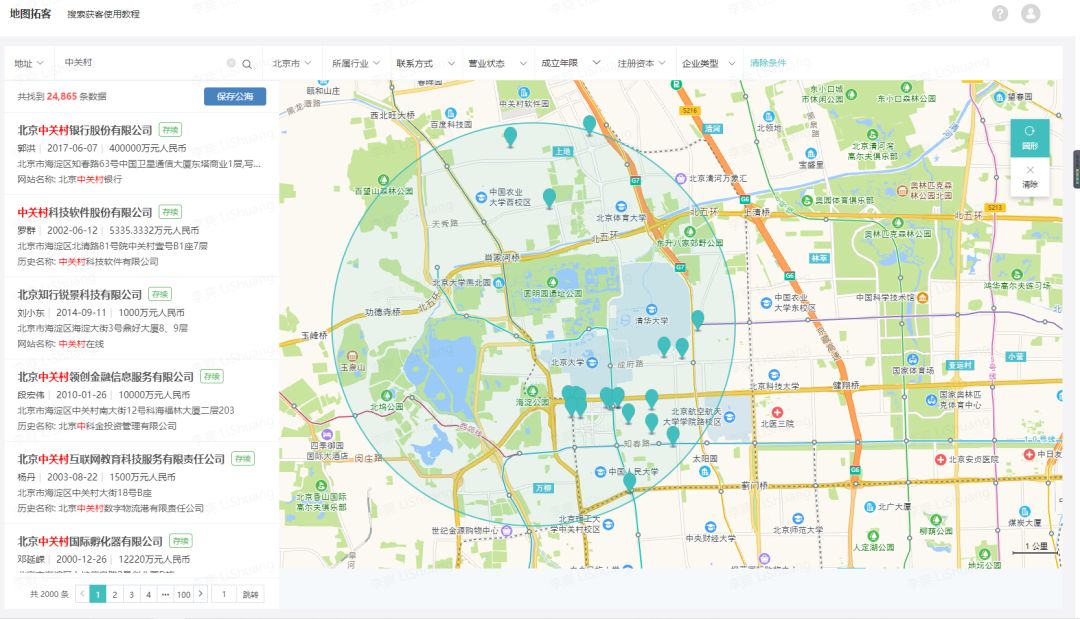The image size is (1080, 619).
Task: Click the magnifier search icon
Action: pyautogui.click(x=247, y=64)
